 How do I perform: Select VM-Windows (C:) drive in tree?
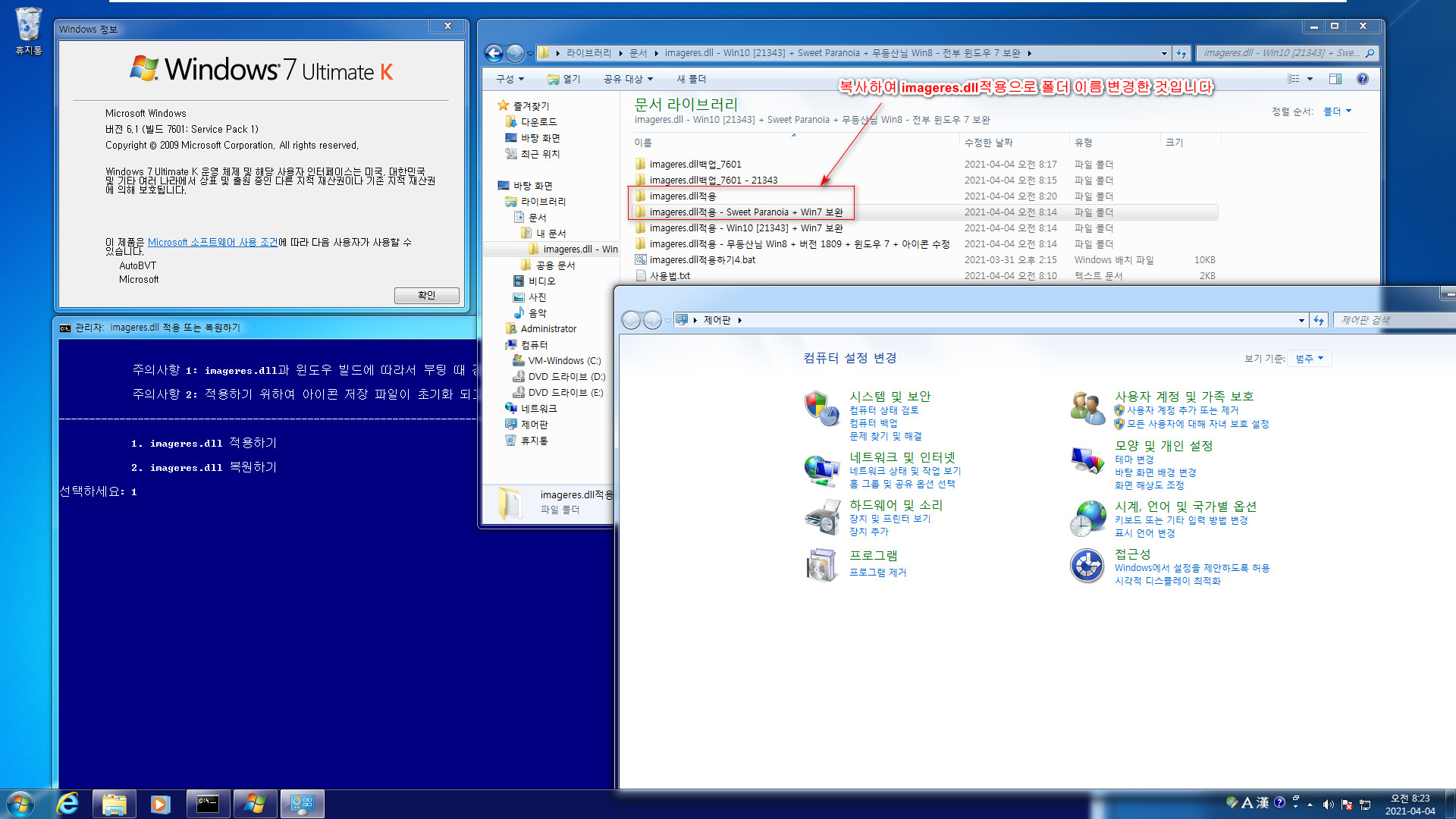click(x=564, y=361)
